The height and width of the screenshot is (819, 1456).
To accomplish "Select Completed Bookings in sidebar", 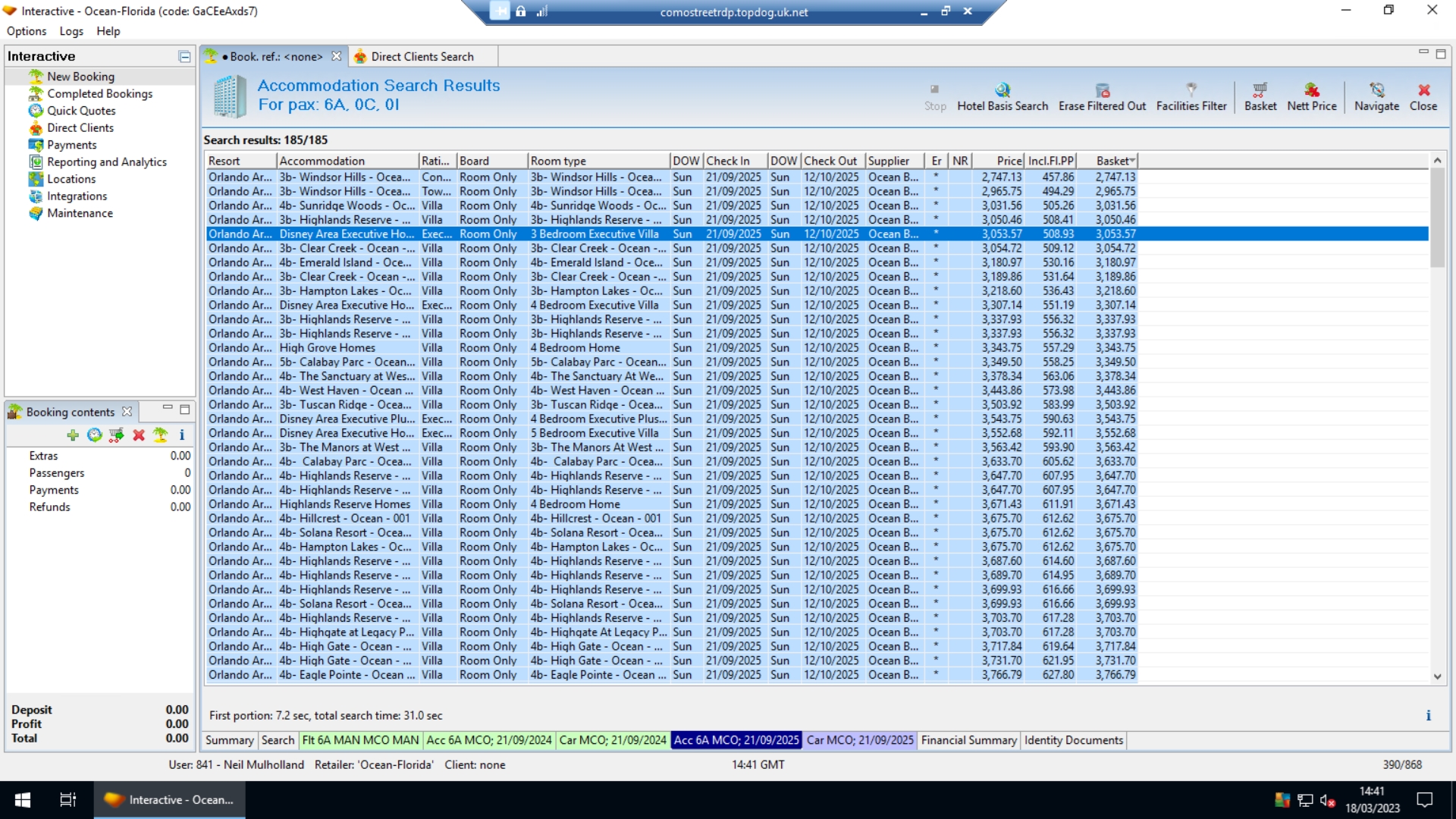I will point(99,94).
